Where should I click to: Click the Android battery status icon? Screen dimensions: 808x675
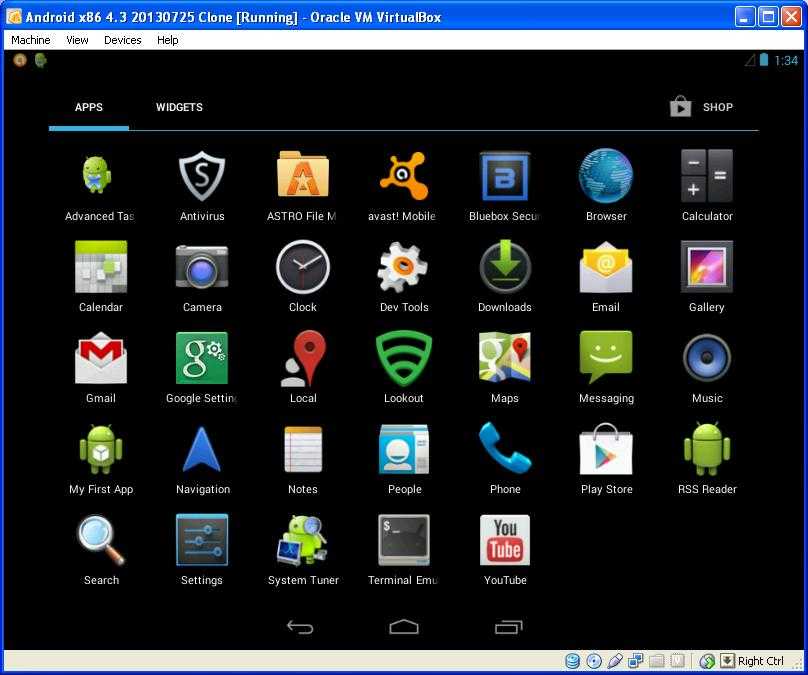tap(764, 60)
